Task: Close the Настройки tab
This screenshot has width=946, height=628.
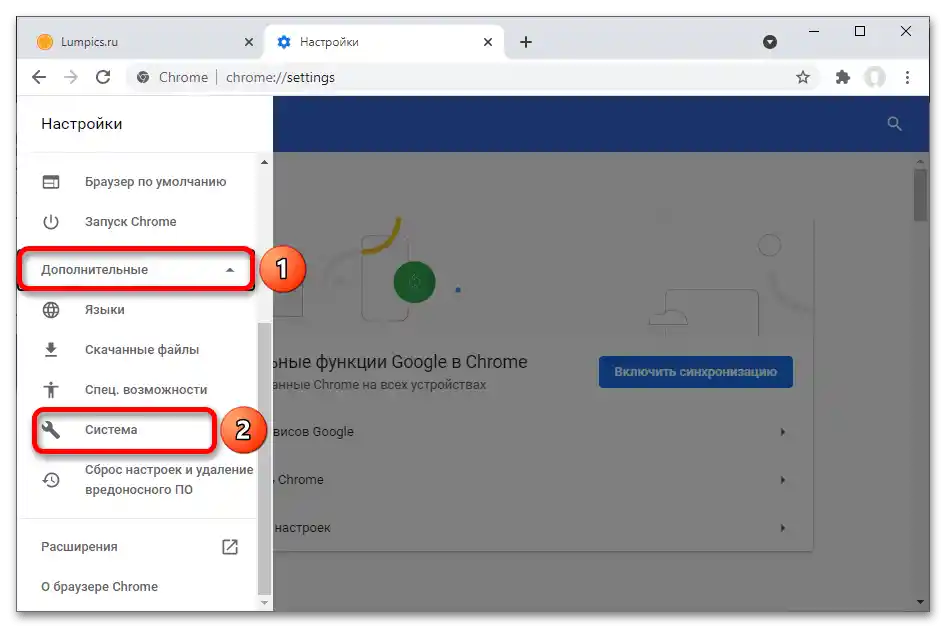Action: [x=487, y=42]
